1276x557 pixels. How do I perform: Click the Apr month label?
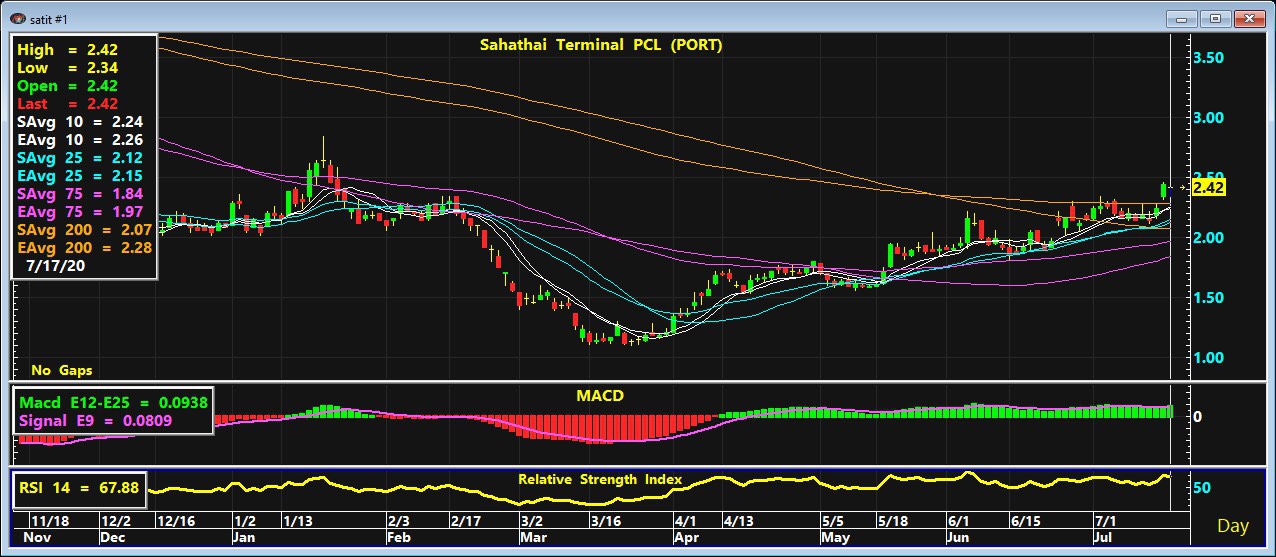pyautogui.click(x=688, y=537)
